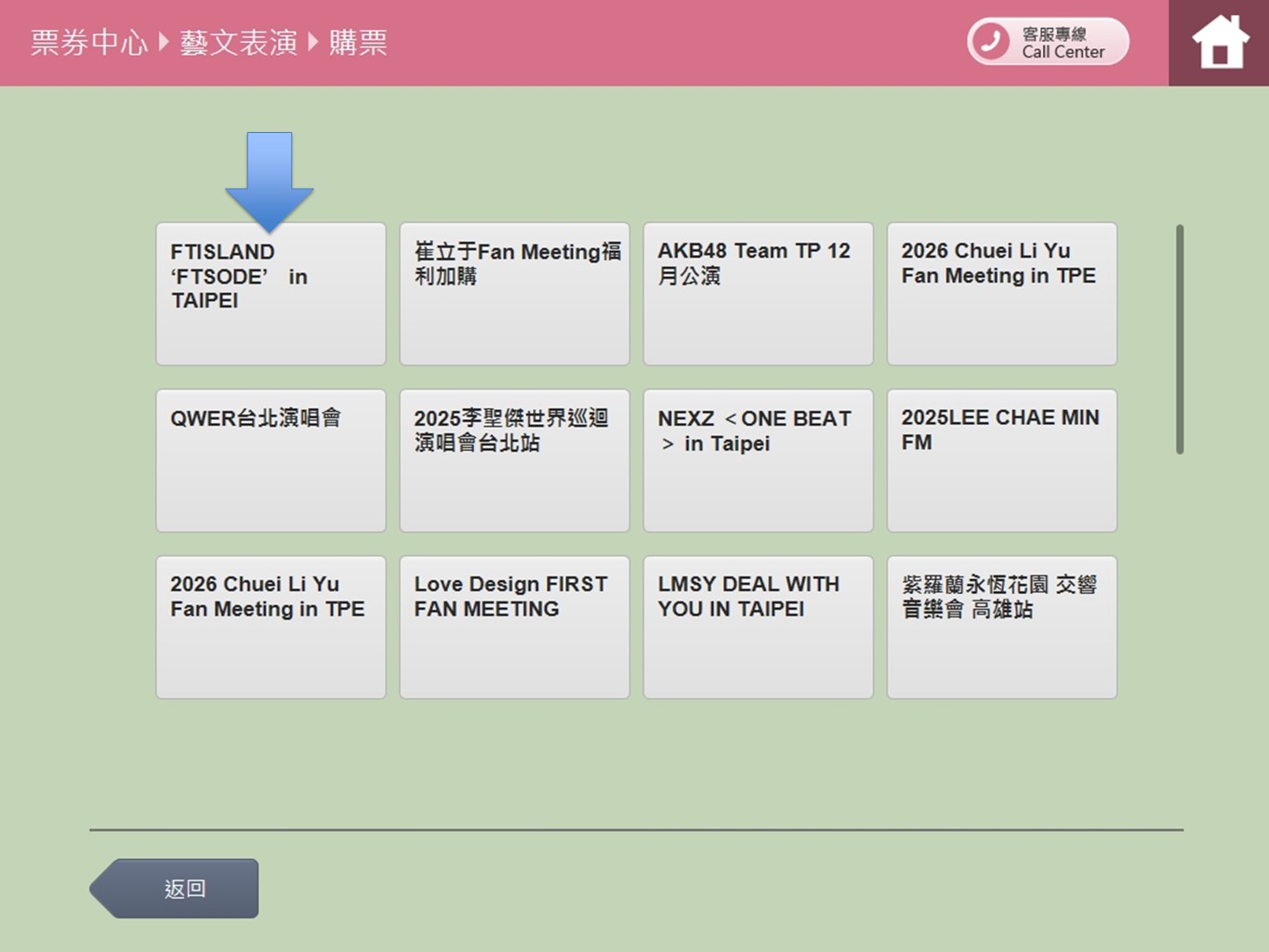Choose AKB48 Team TP 12月公演
1269x952 pixels.
click(x=758, y=294)
